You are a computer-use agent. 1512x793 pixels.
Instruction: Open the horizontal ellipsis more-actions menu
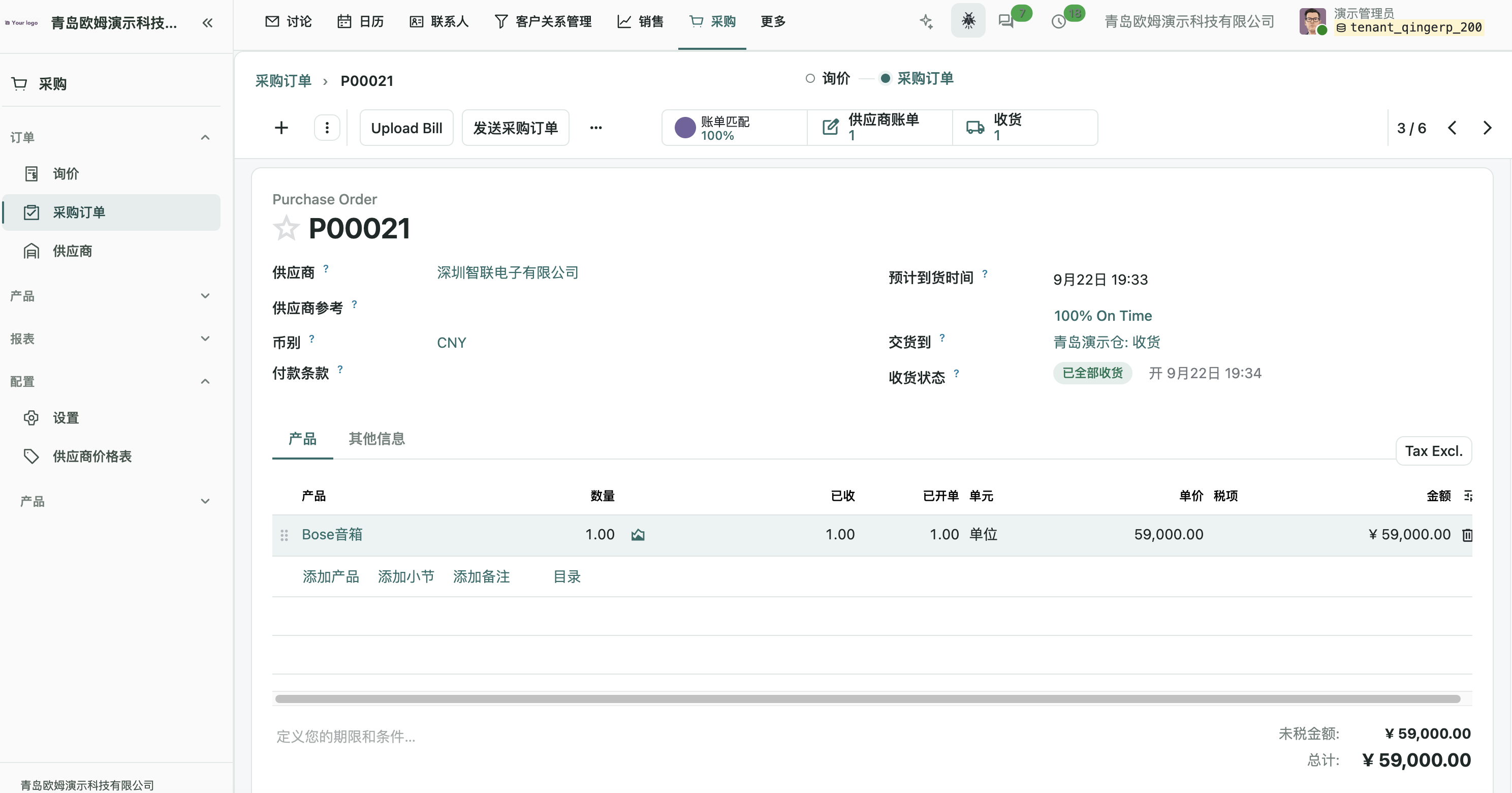tap(596, 128)
